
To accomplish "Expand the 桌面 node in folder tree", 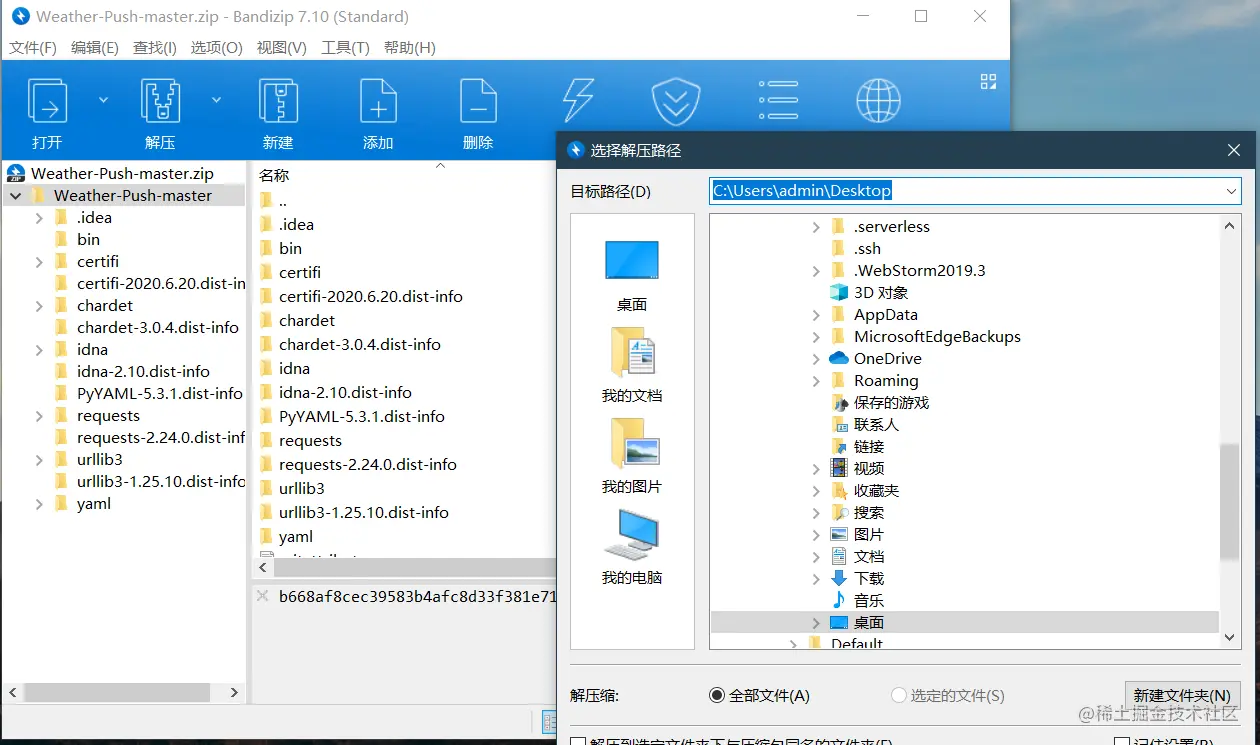I will (x=816, y=623).
